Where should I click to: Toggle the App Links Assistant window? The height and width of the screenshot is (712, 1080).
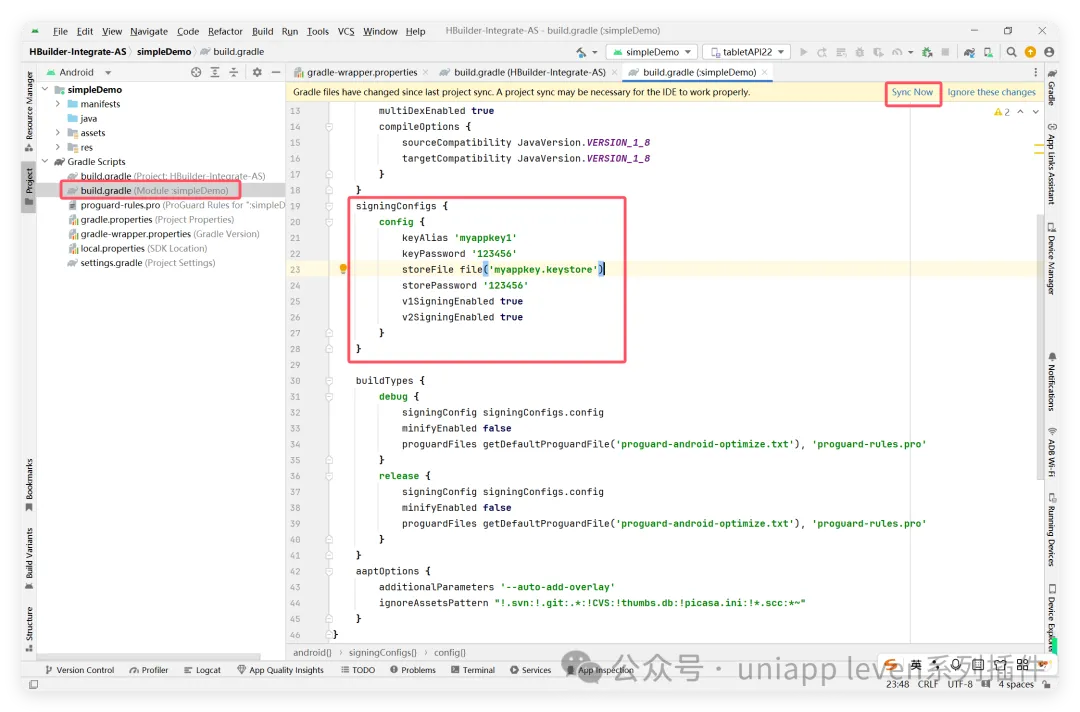coord(1052,163)
